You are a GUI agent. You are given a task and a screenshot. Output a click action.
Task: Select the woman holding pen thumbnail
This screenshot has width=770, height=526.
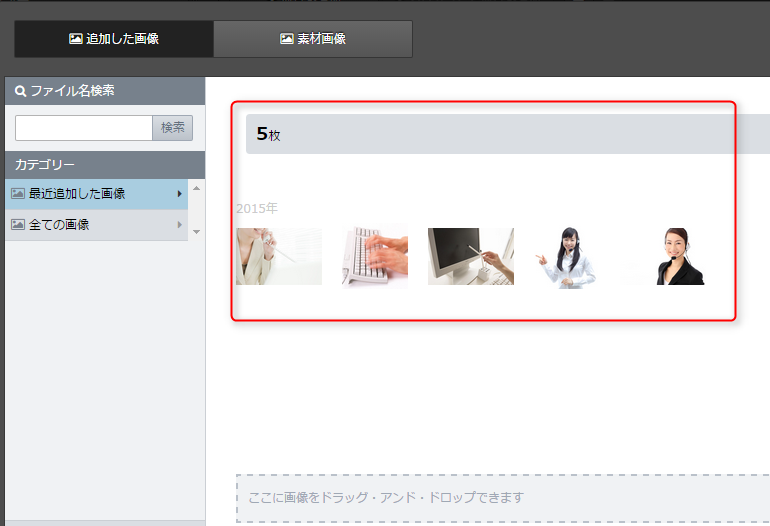point(278,257)
